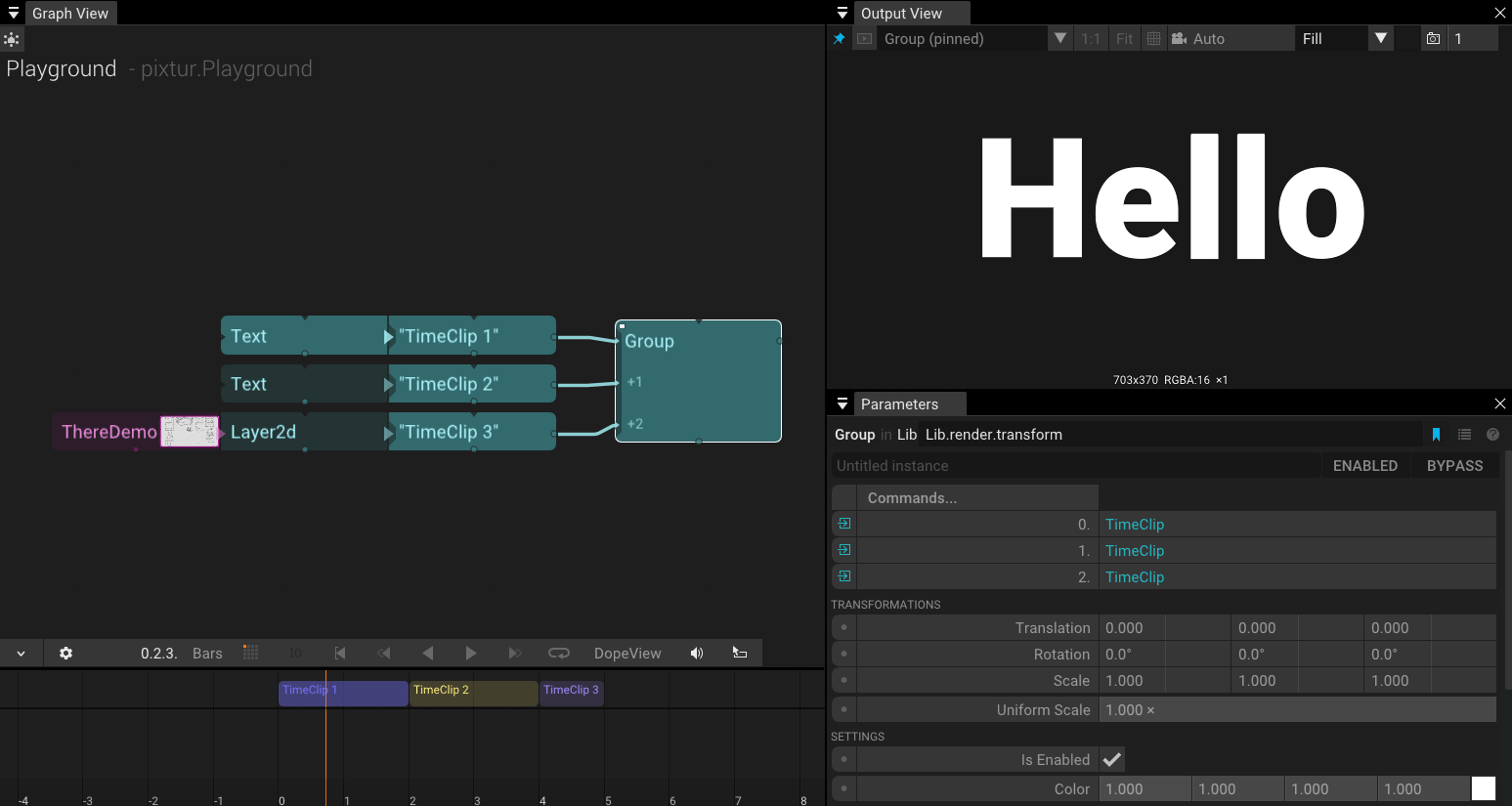Open the Graph View panel menu triangle

tap(14, 14)
